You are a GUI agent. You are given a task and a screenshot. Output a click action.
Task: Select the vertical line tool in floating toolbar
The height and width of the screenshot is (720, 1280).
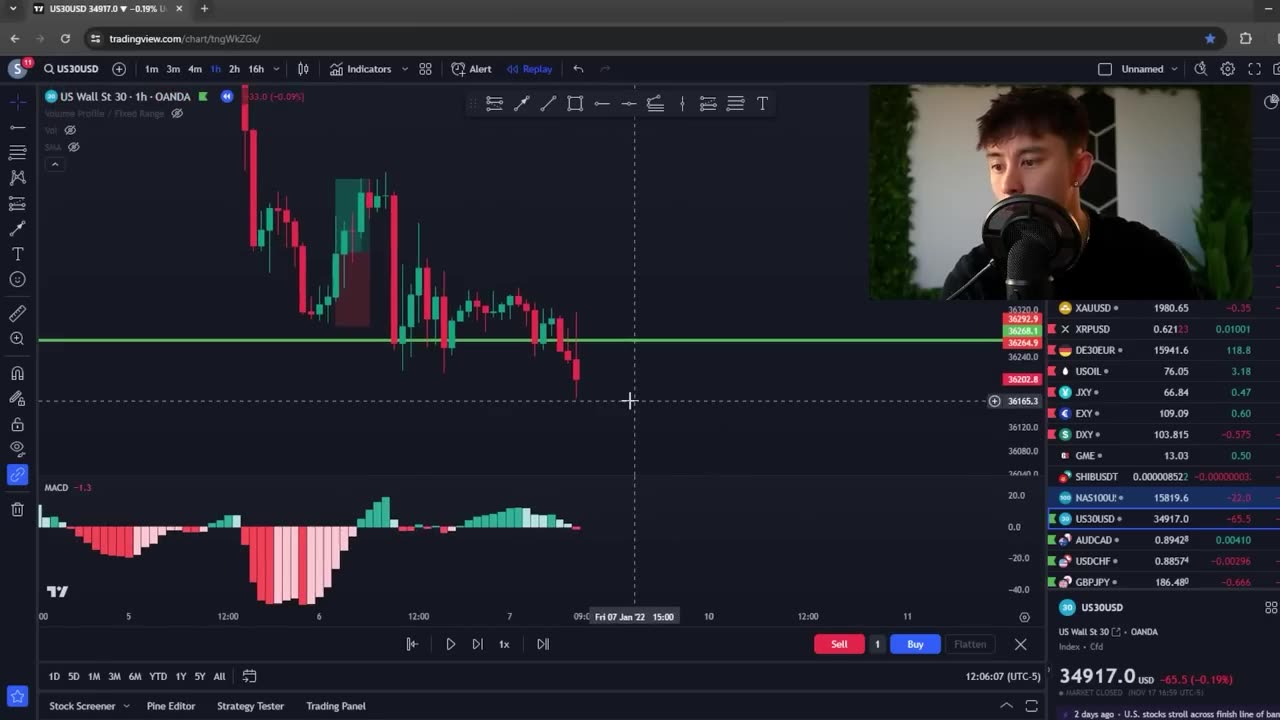682,103
